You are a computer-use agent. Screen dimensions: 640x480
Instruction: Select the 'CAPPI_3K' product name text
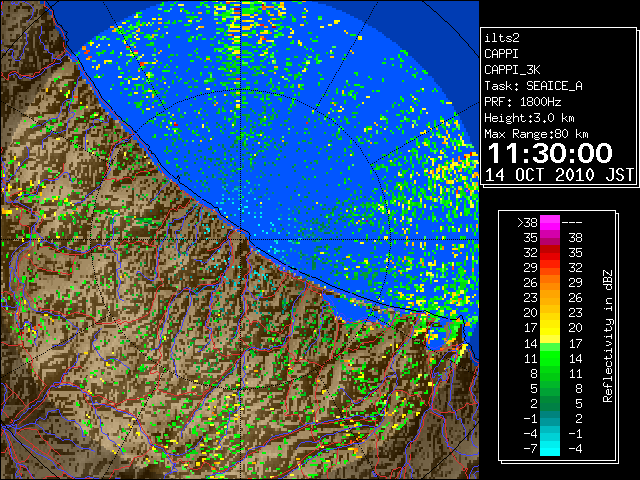click(x=512, y=70)
